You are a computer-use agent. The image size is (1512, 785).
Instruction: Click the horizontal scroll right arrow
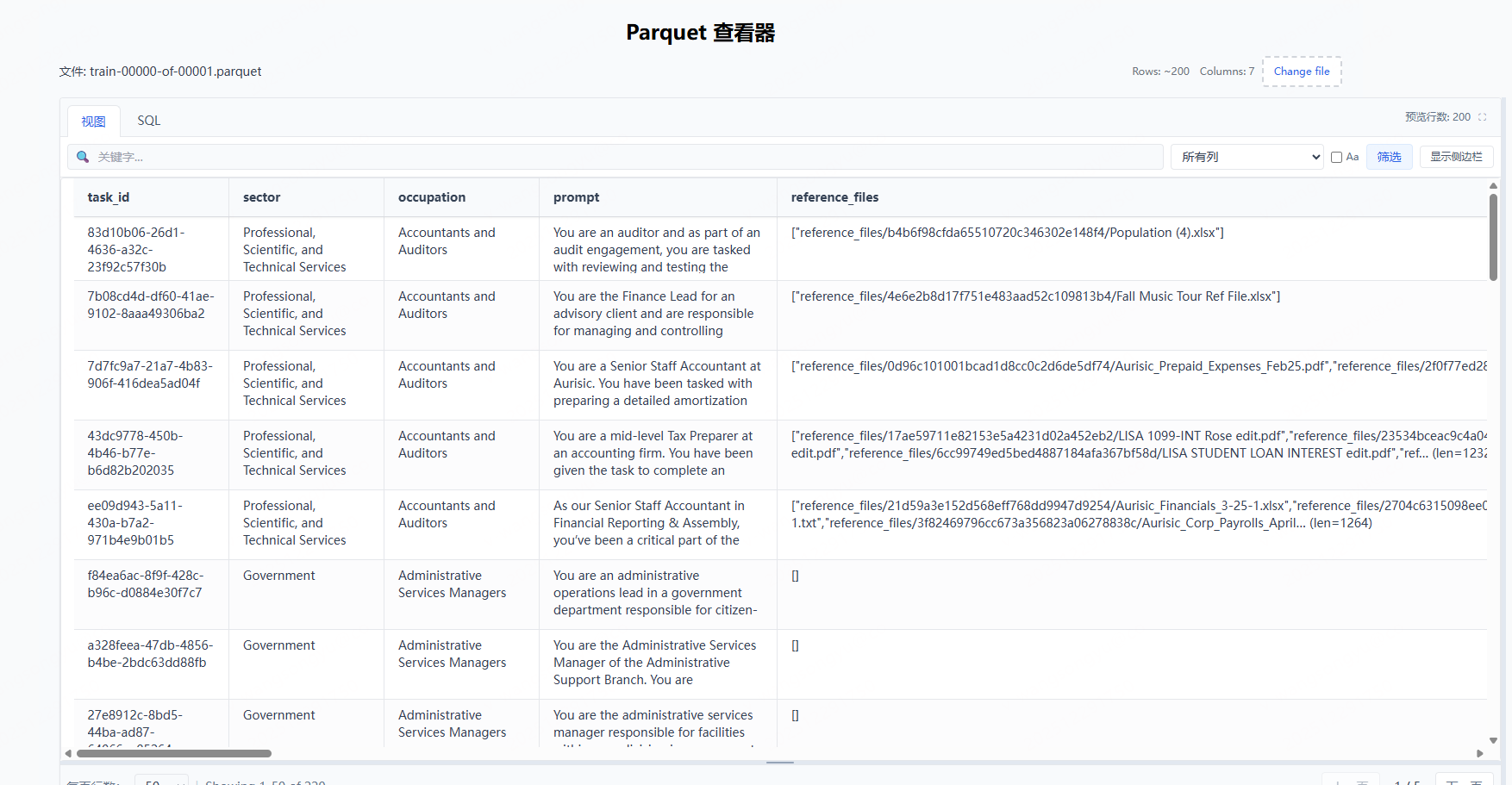1480,753
